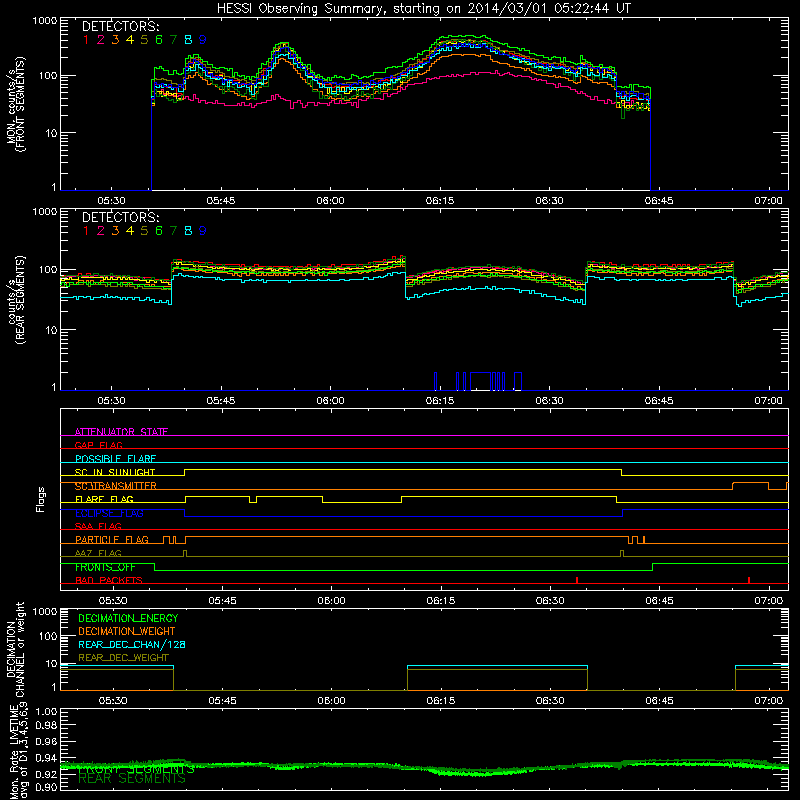
Task: Click the 0.94 livetime axis value
Action: tap(46, 758)
